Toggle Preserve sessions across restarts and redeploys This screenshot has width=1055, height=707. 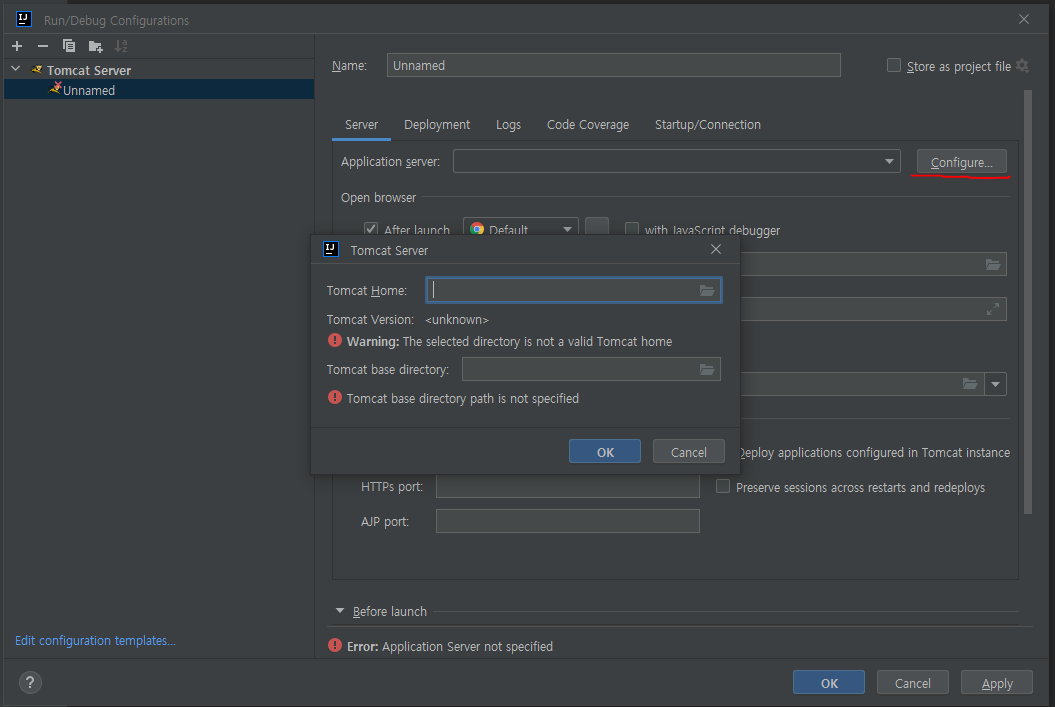click(723, 486)
